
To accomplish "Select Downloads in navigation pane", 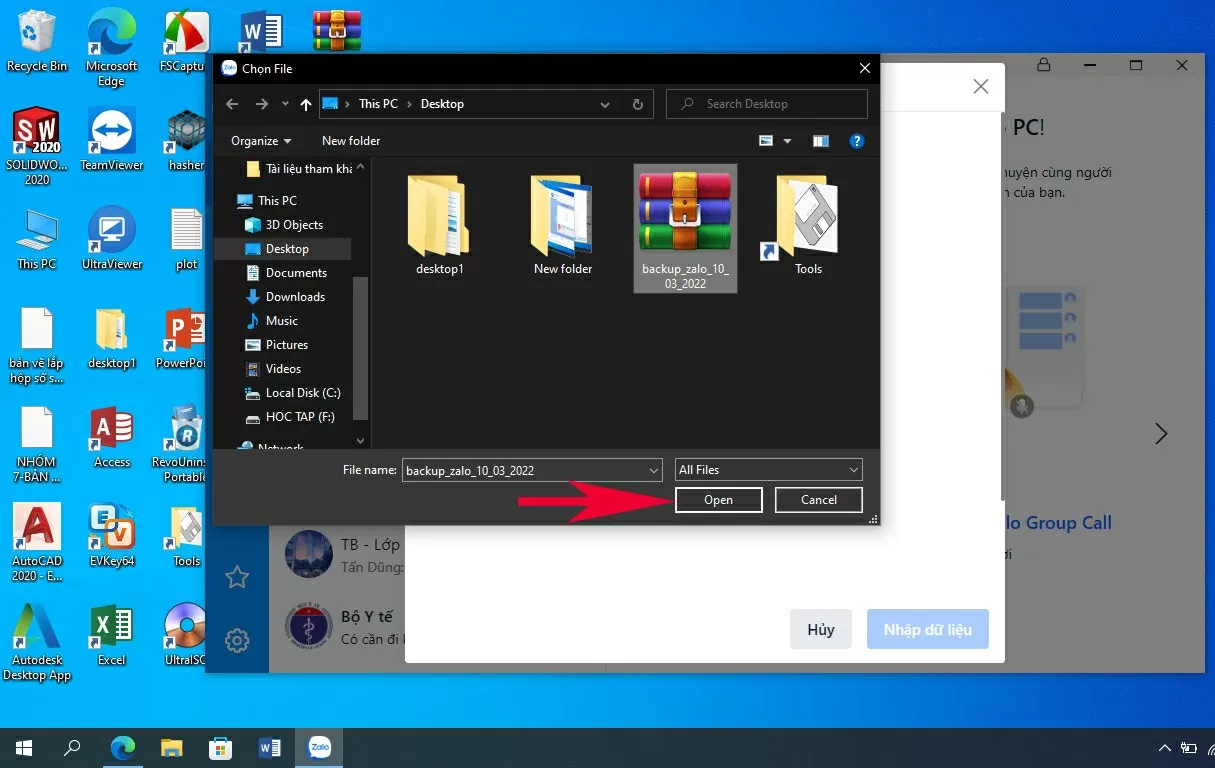I will pyautogui.click(x=295, y=297).
